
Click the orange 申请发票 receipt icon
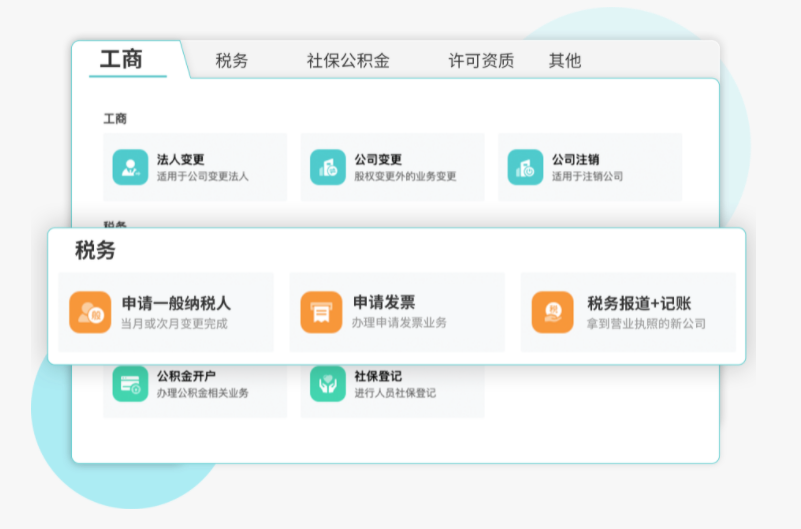point(321,312)
